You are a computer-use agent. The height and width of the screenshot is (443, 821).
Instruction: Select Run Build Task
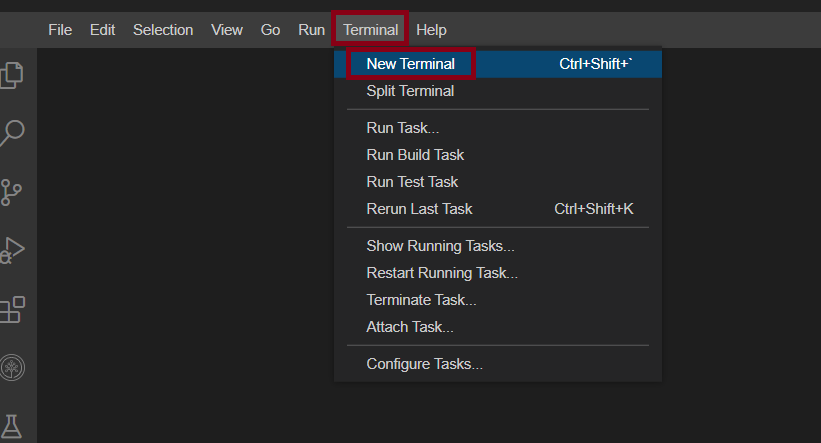[415, 155]
